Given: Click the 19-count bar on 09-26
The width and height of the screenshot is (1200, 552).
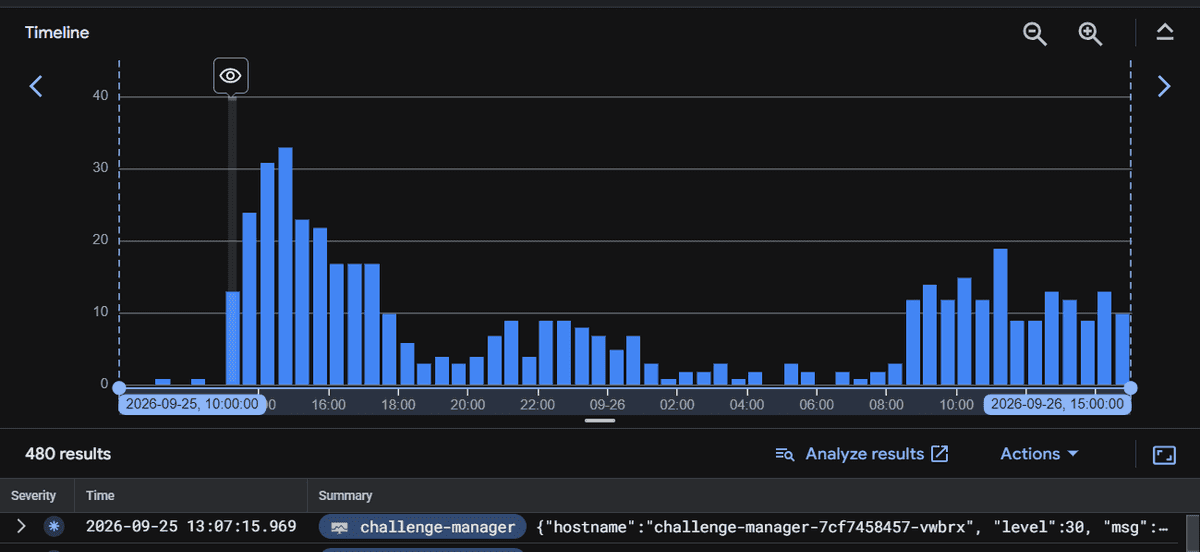Looking at the screenshot, I should [x=1000, y=317].
